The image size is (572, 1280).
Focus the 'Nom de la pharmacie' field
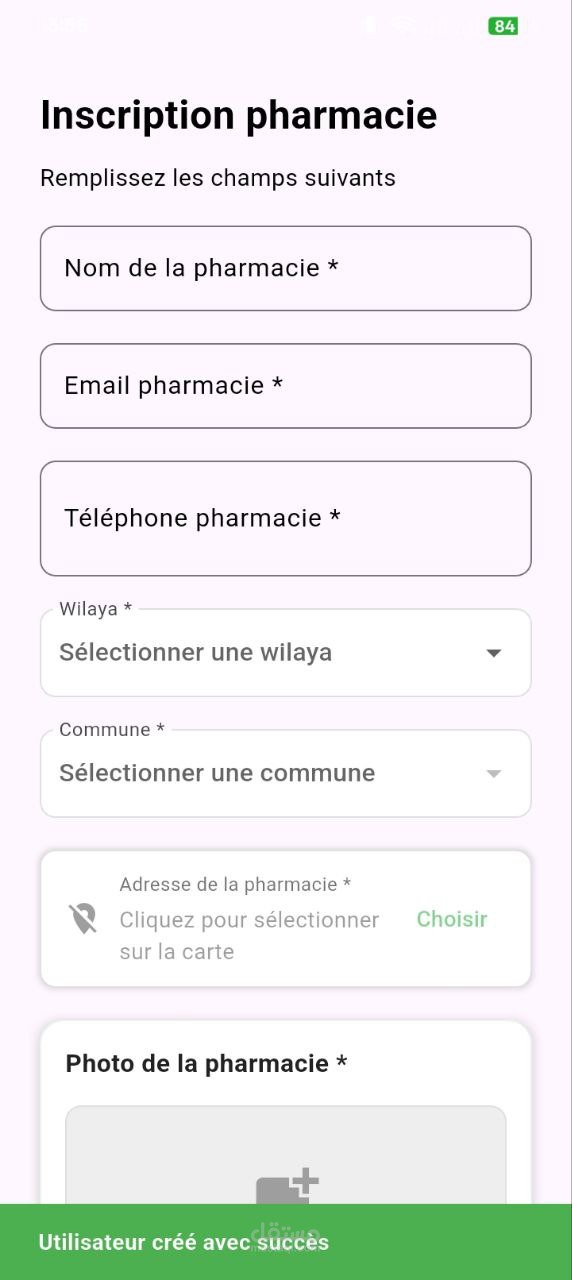click(x=286, y=268)
